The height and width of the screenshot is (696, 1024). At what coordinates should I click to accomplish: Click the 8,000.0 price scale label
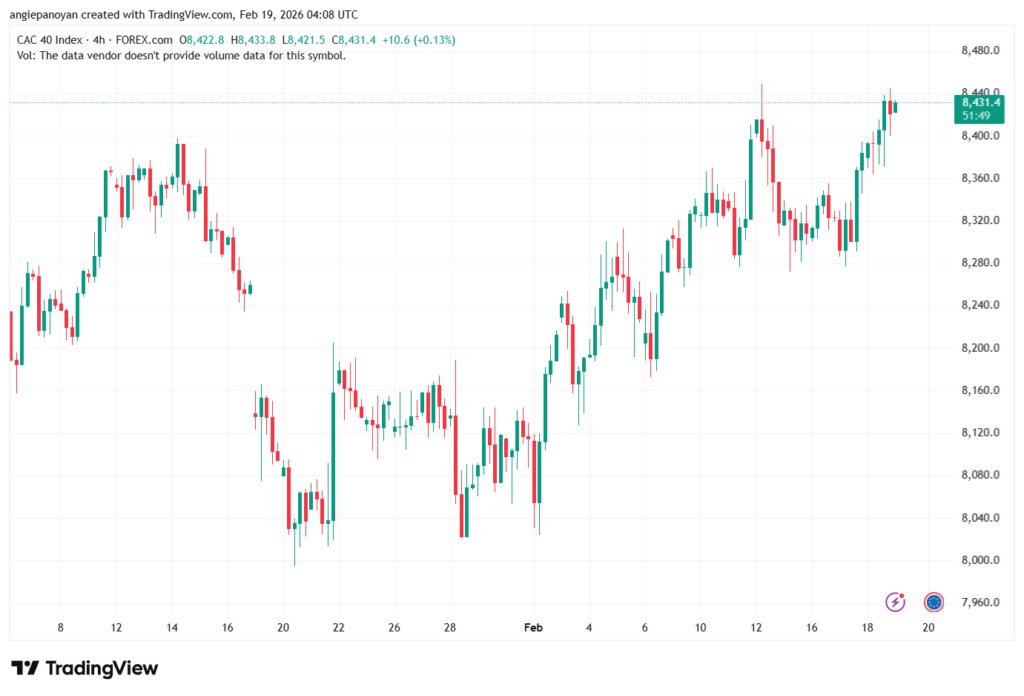click(x=979, y=560)
